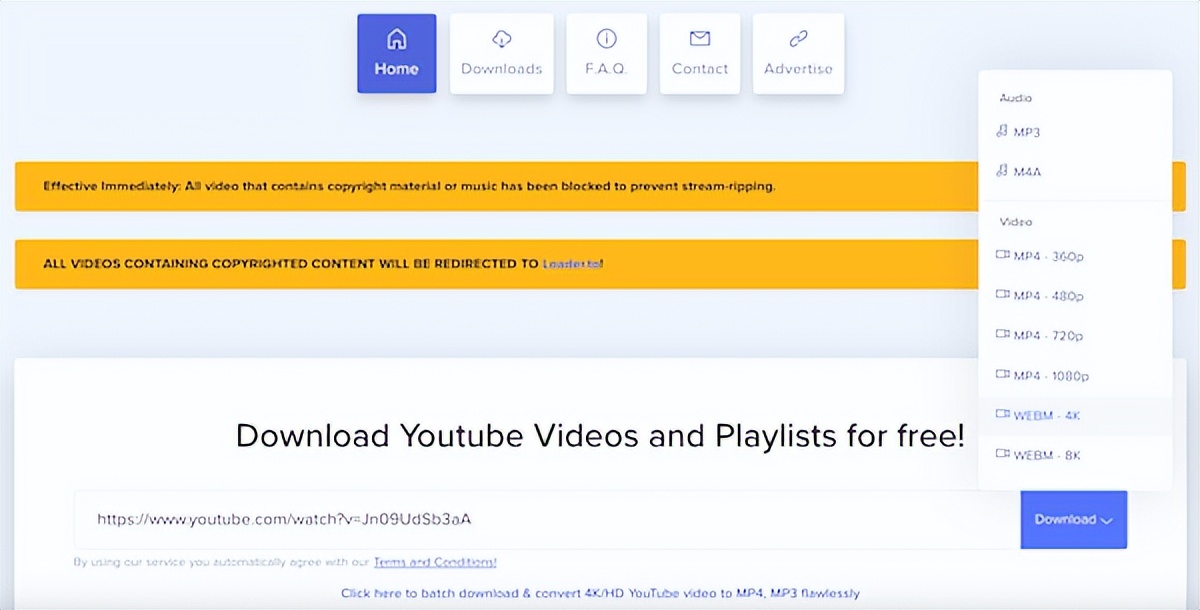Click the video icon beside WEBM - 8K

pyautogui.click(x=1003, y=454)
